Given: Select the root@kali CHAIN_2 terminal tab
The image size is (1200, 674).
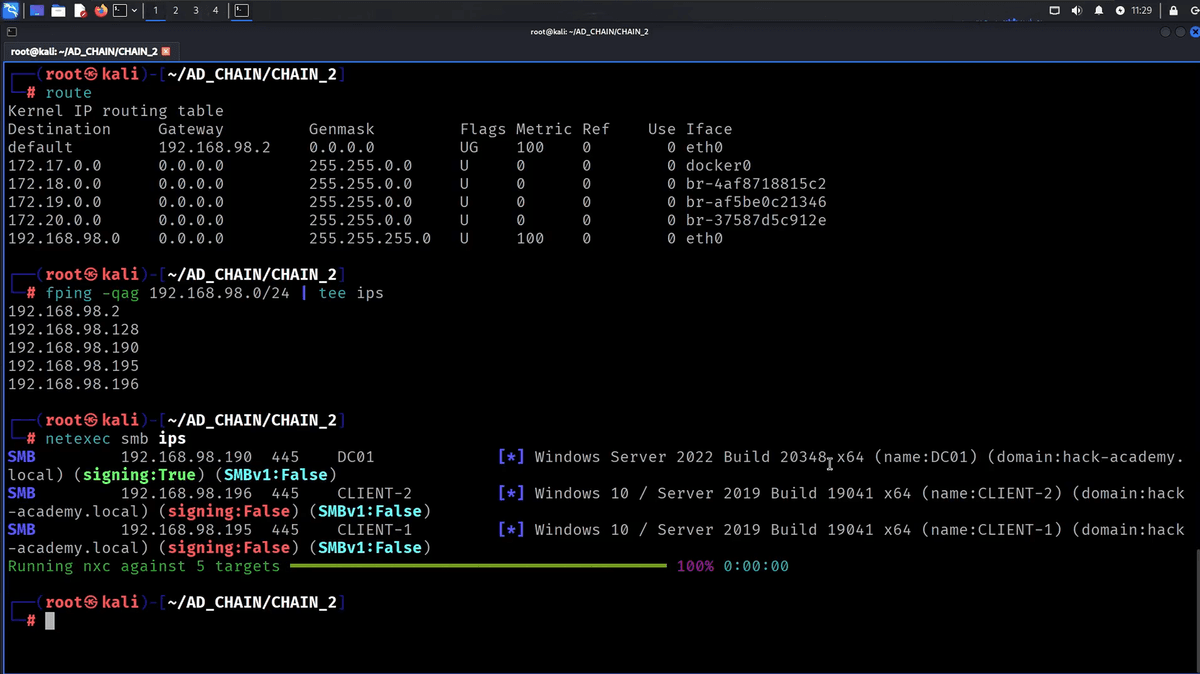Looking at the screenshot, I should pos(84,51).
